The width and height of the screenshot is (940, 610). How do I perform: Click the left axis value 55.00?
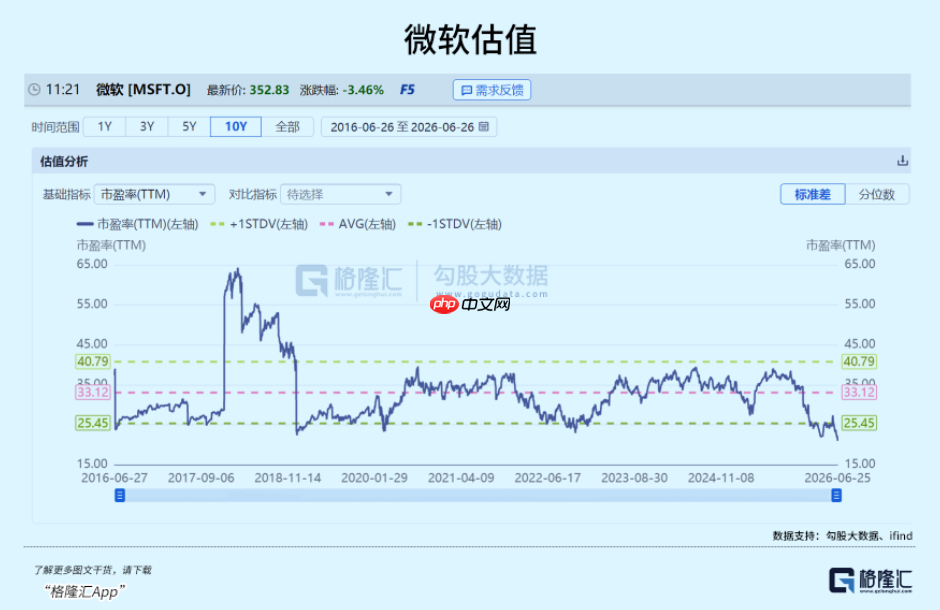(x=92, y=304)
